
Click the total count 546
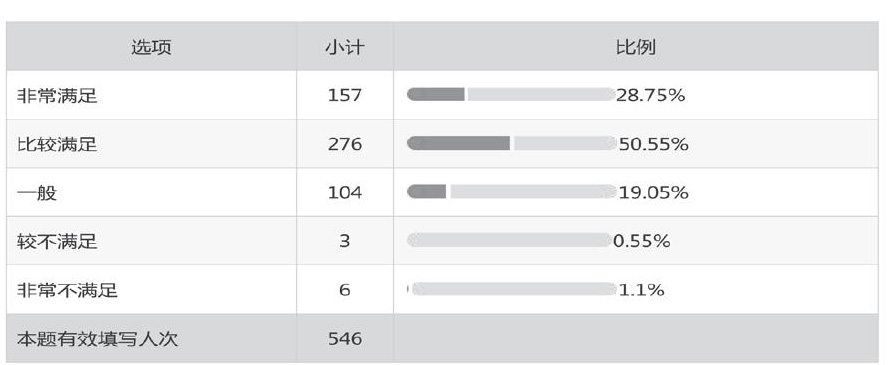[345, 339]
